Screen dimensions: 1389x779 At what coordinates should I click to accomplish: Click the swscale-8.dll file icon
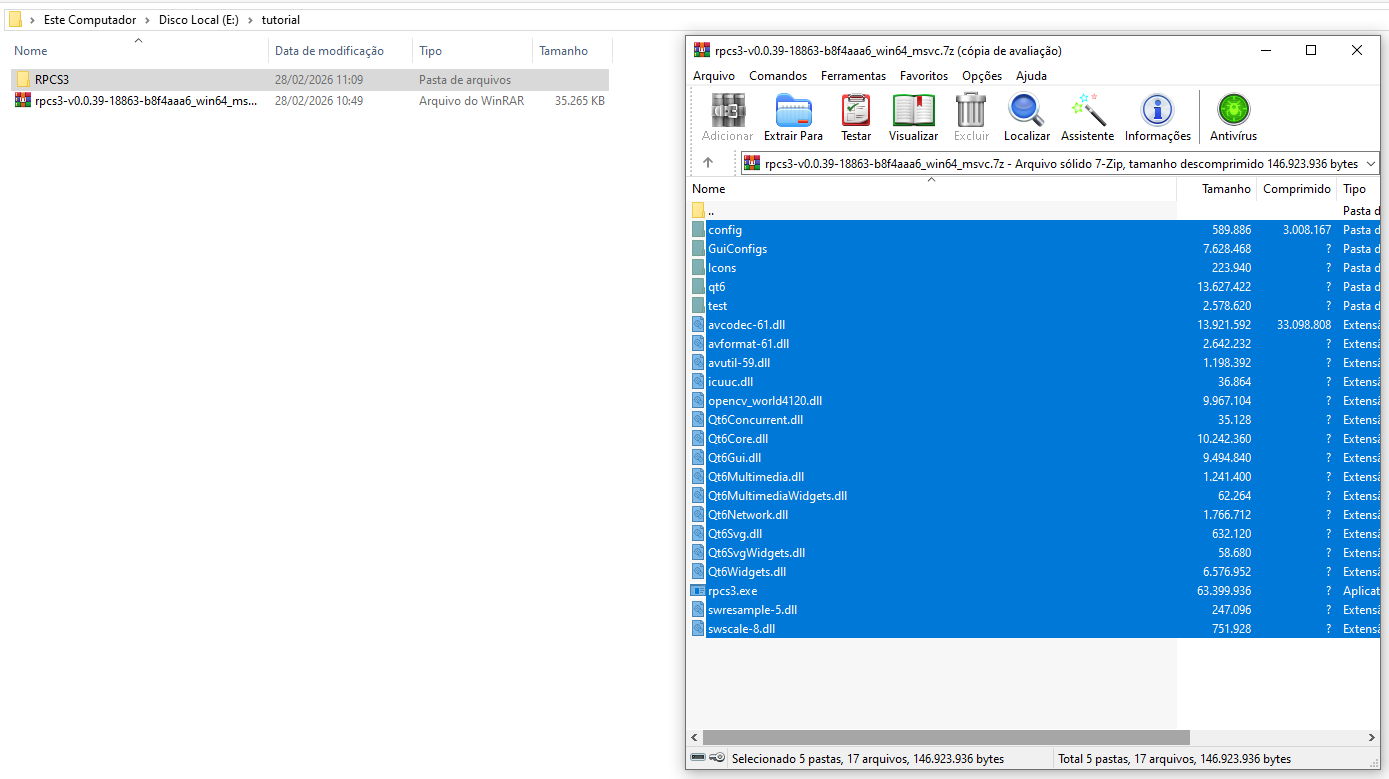coord(698,629)
